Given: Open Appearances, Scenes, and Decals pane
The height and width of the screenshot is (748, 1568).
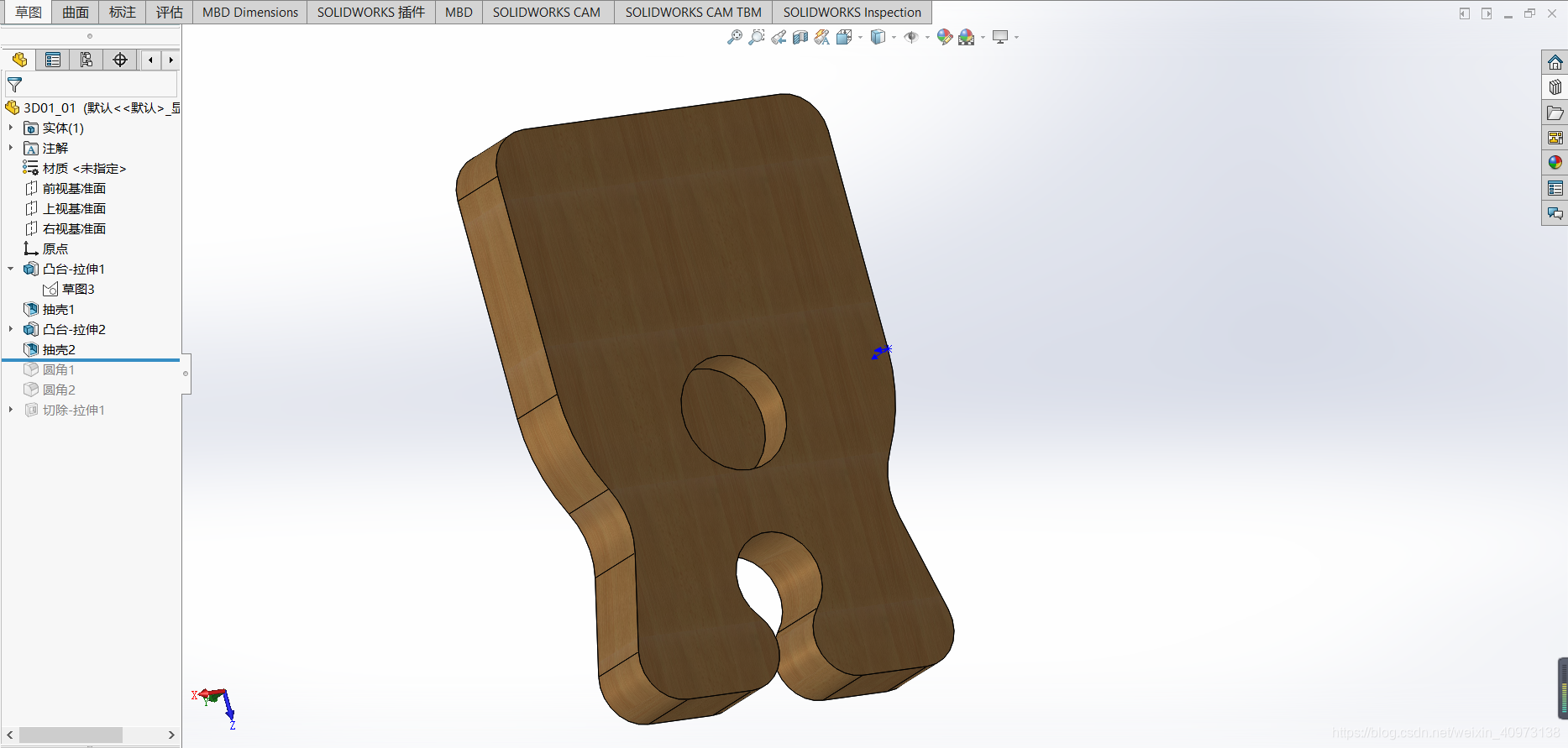Looking at the screenshot, I should [x=1555, y=163].
